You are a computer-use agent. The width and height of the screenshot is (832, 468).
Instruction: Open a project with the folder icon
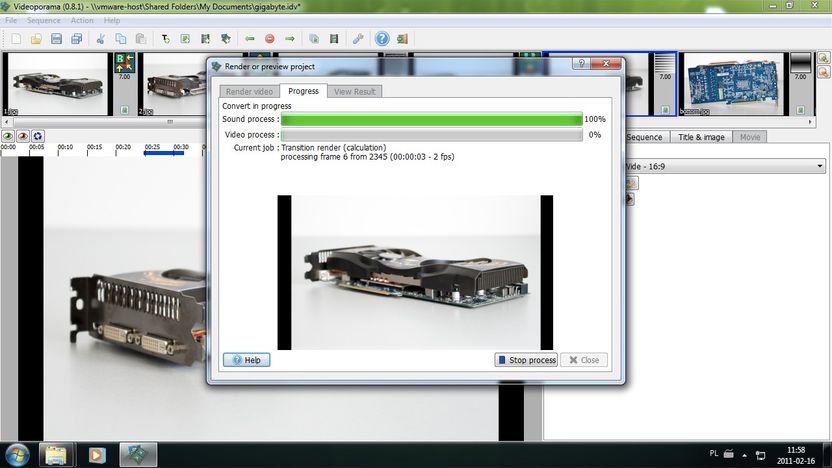[36, 39]
